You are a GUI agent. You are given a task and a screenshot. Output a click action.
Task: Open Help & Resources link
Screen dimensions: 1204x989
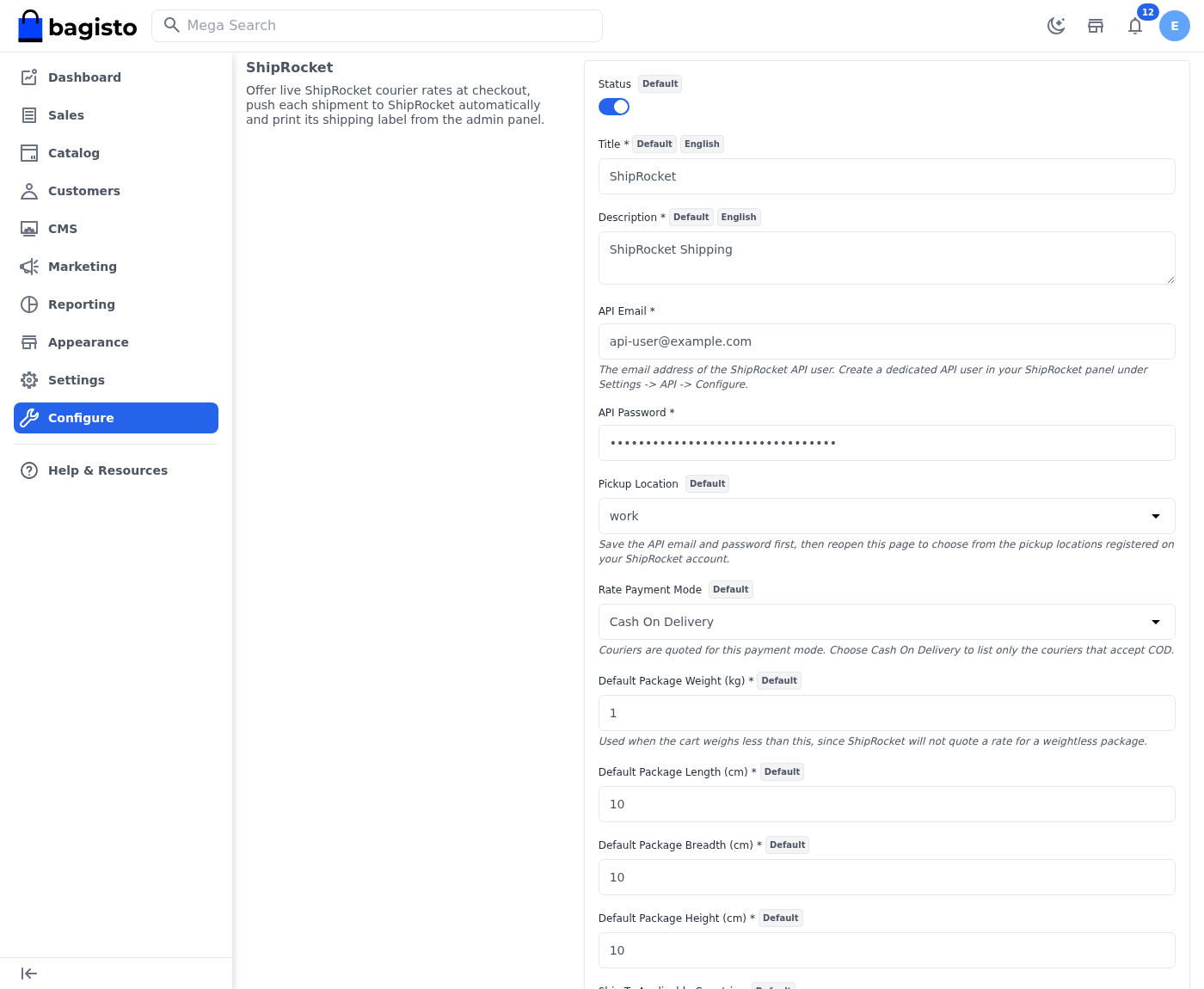116,470
